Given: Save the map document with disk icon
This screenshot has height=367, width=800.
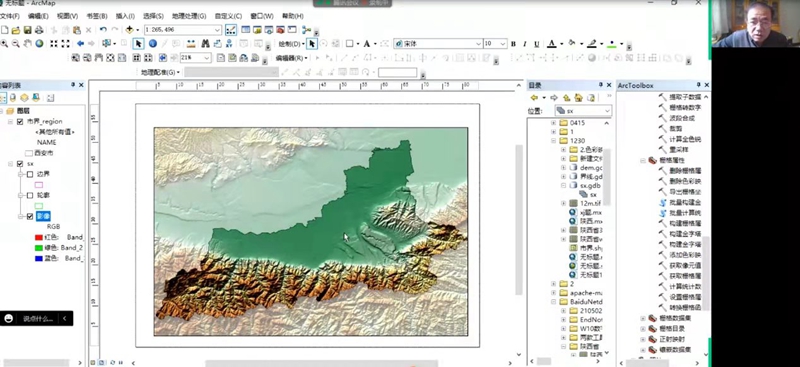Looking at the screenshot, I should [28, 30].
